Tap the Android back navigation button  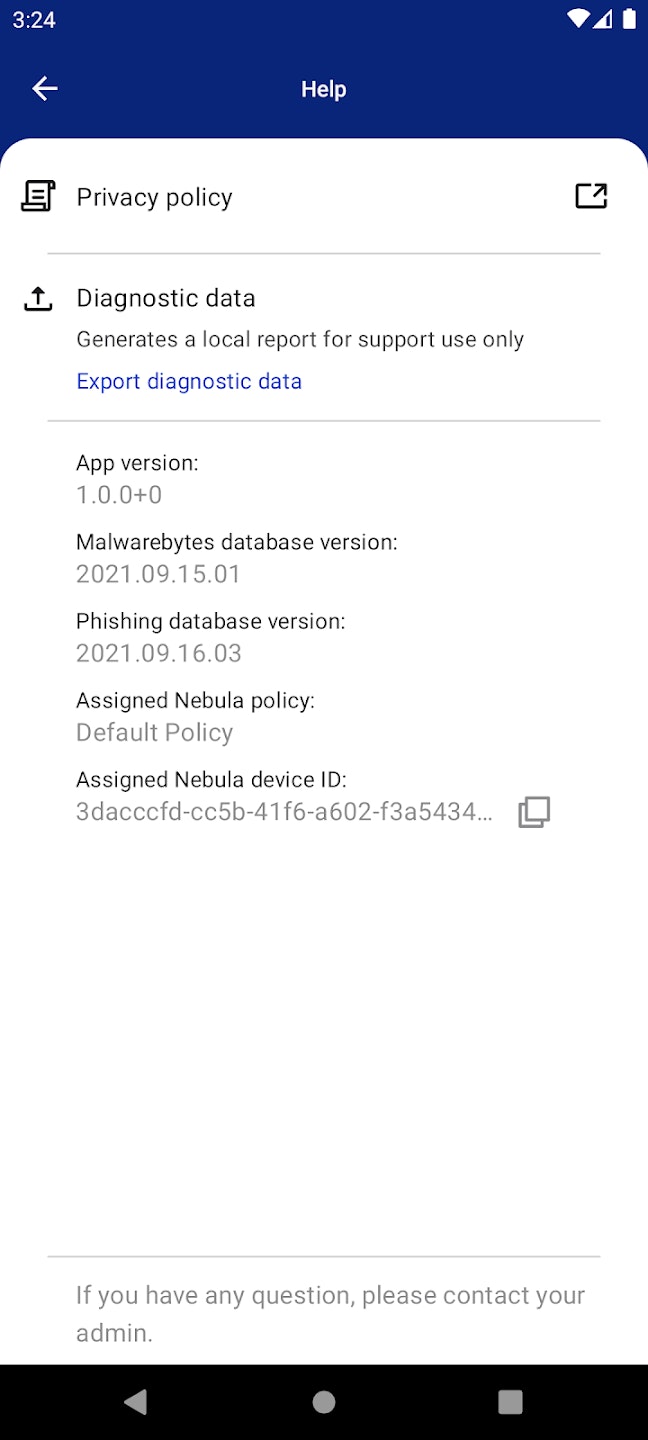(136, 1402)
